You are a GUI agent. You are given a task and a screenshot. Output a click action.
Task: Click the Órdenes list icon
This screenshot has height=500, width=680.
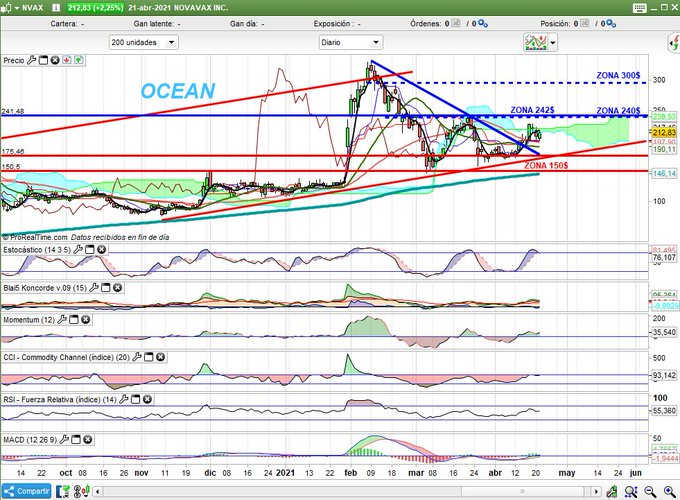456,23
